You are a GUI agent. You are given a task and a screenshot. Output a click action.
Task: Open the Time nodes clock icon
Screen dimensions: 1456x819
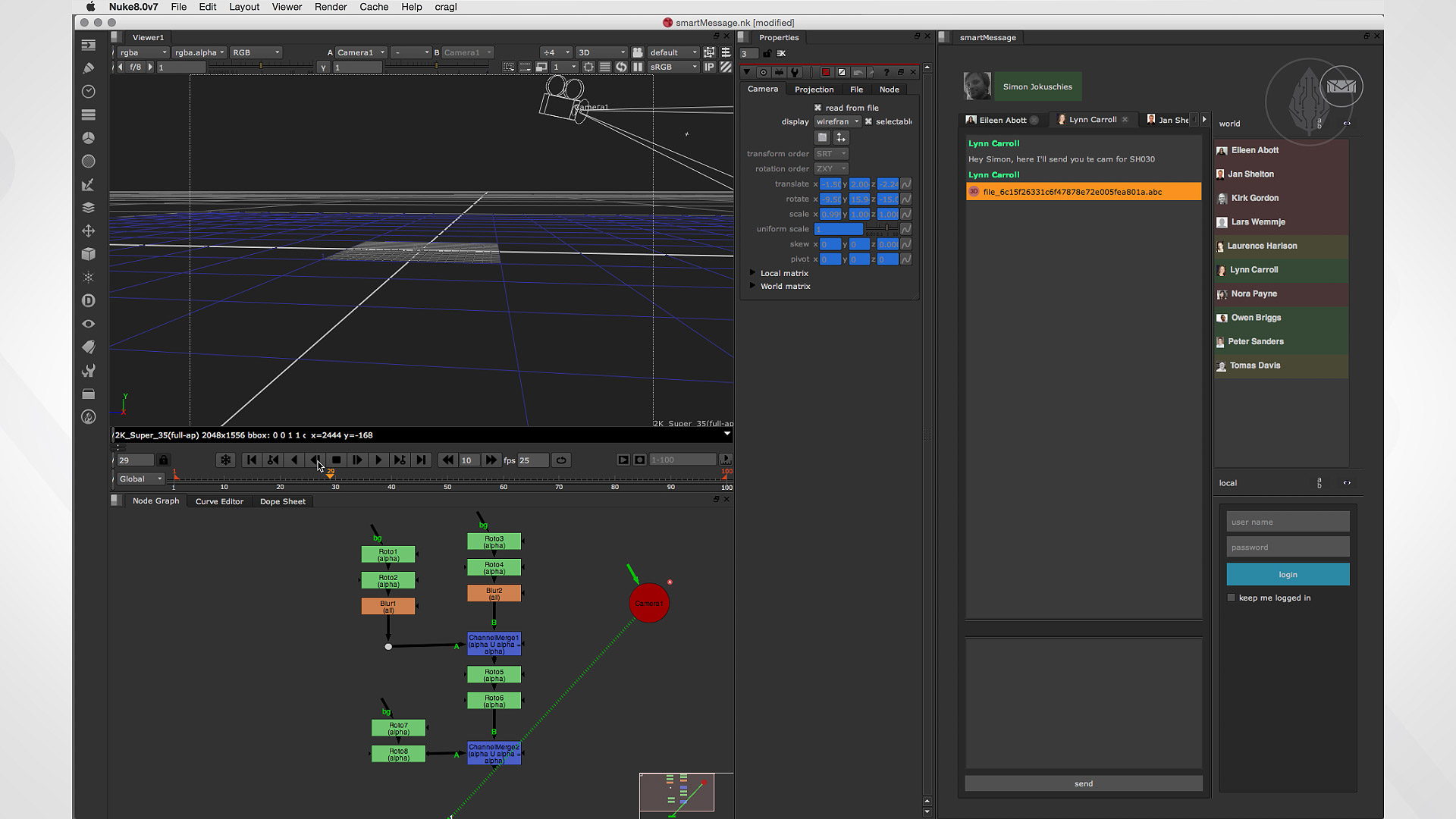(88, 92)
